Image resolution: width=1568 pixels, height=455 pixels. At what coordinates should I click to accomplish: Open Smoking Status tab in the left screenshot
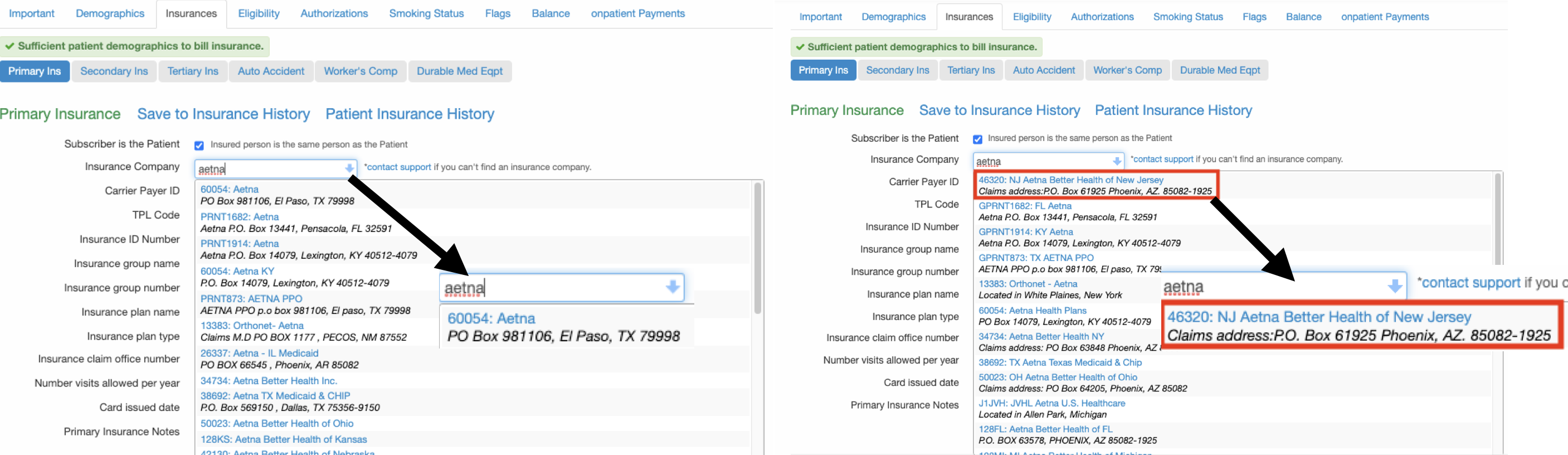coord(426,13)
